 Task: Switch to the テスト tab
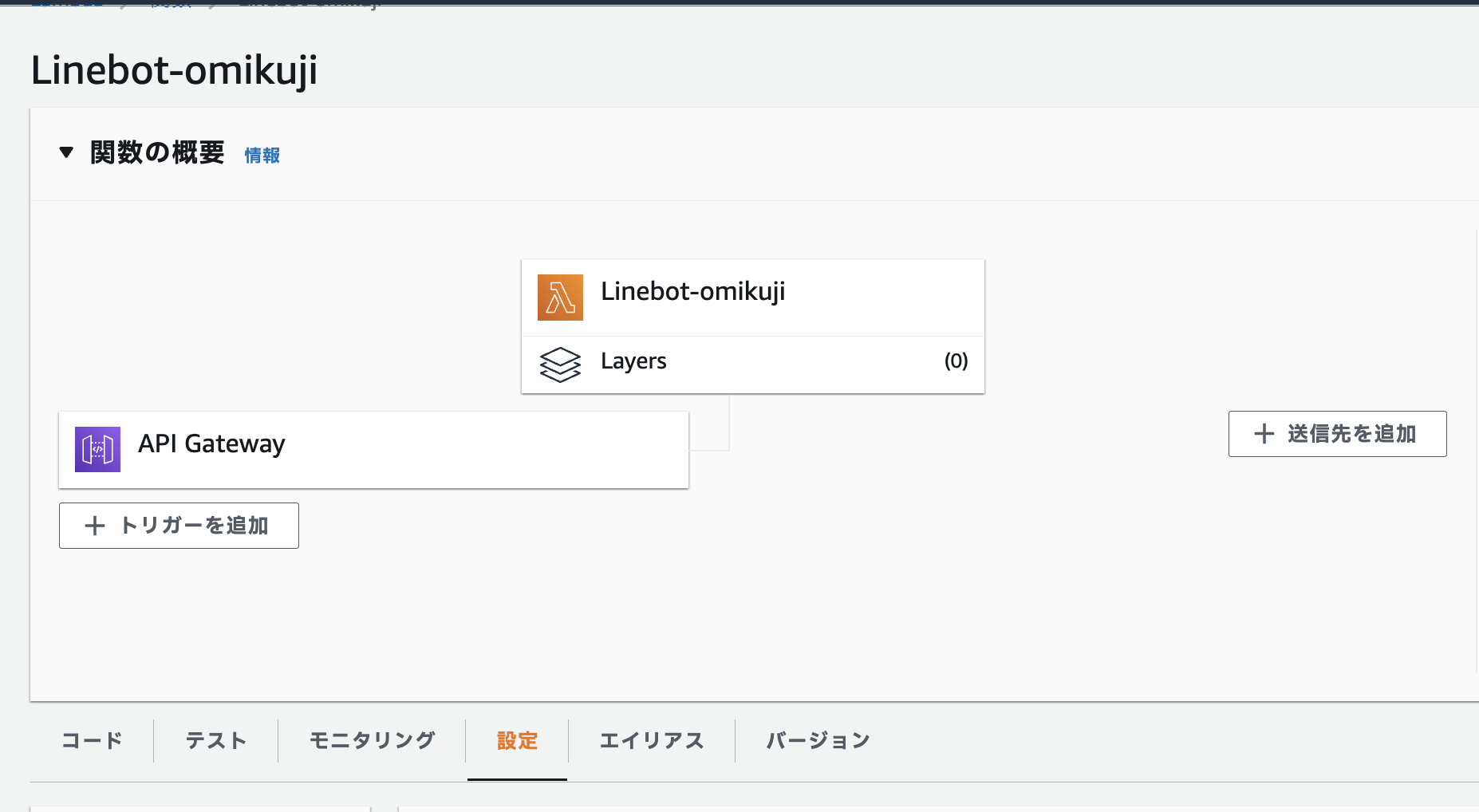click(x=215, y=740)
